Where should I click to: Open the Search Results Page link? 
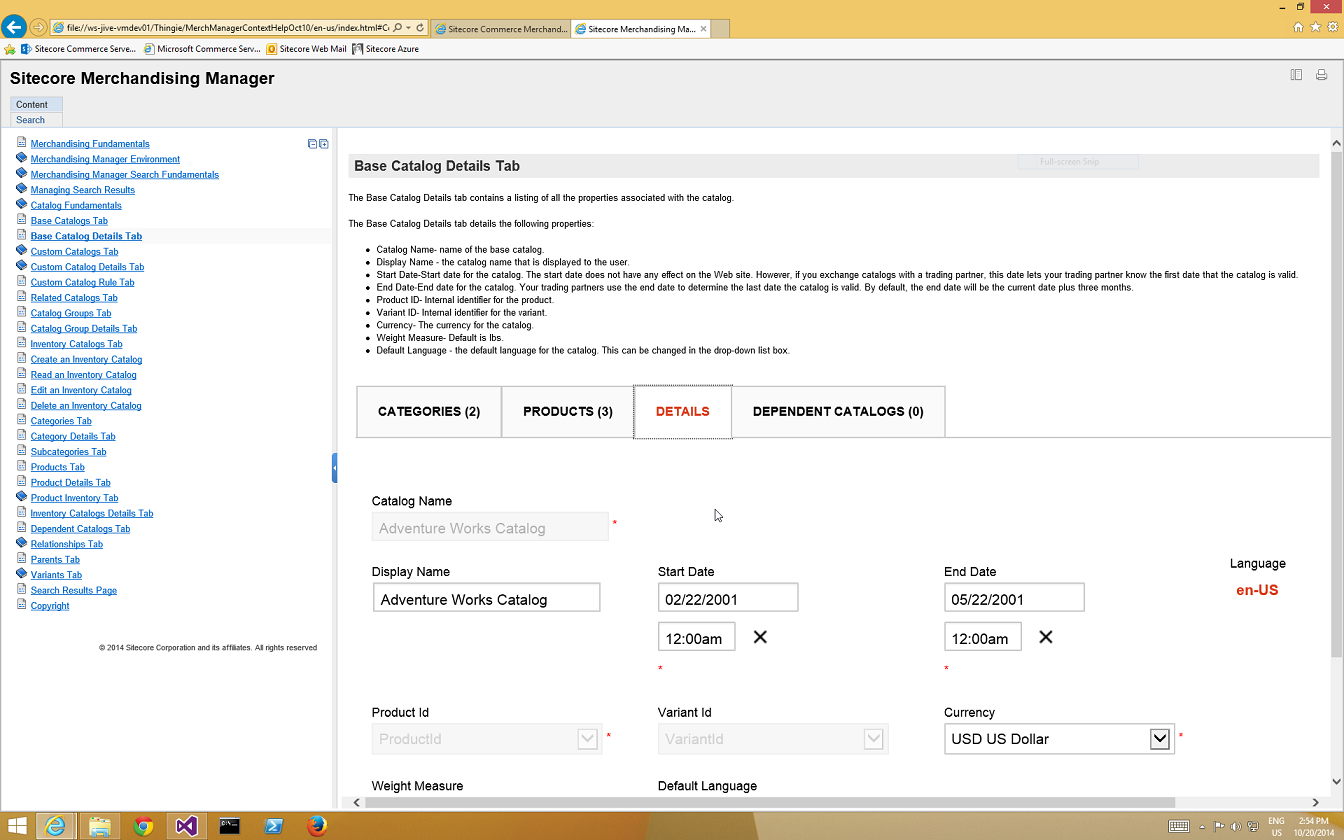(73, 590)
